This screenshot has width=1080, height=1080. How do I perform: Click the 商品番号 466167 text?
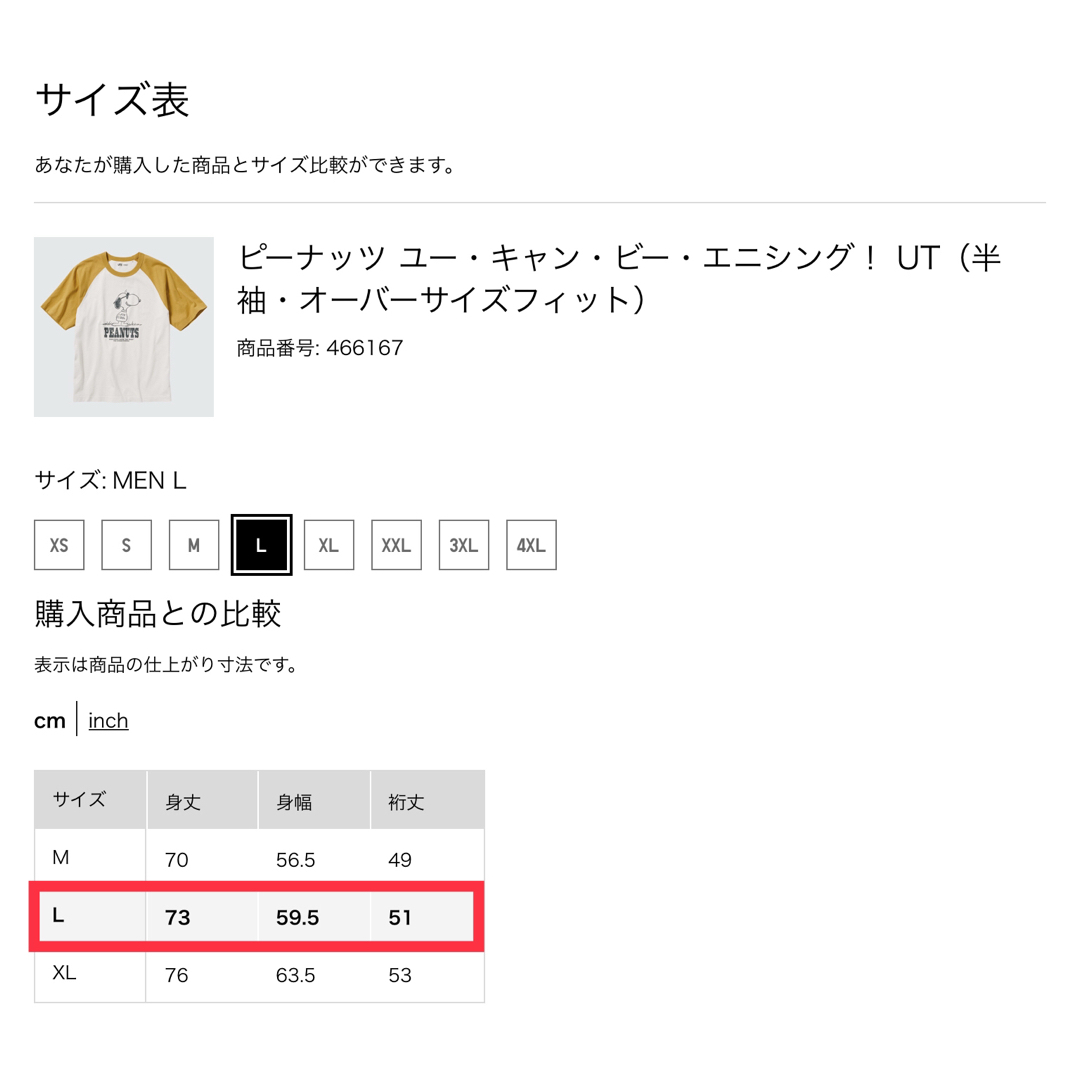pyautogui.click(x=320, y=348)
